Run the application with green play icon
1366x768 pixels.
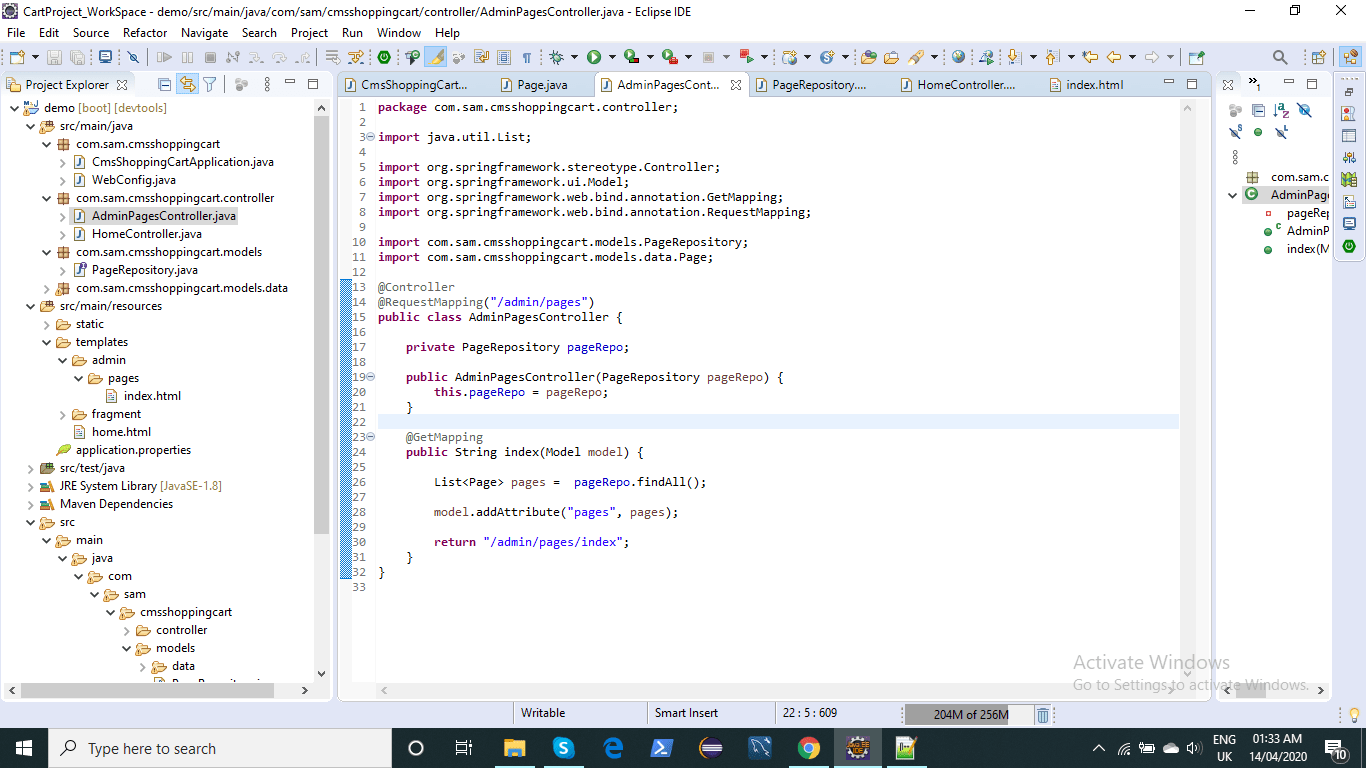(x=593, y=57)
